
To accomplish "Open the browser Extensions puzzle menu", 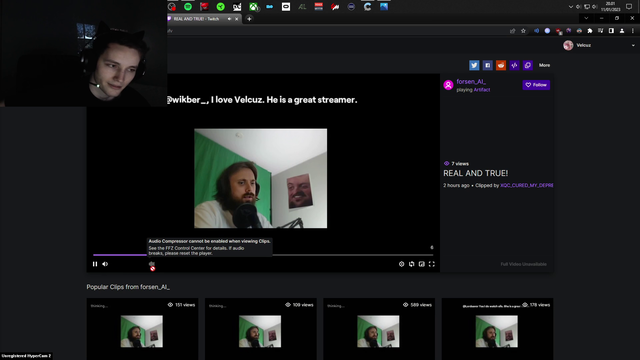I will click(x=590, y=31).
